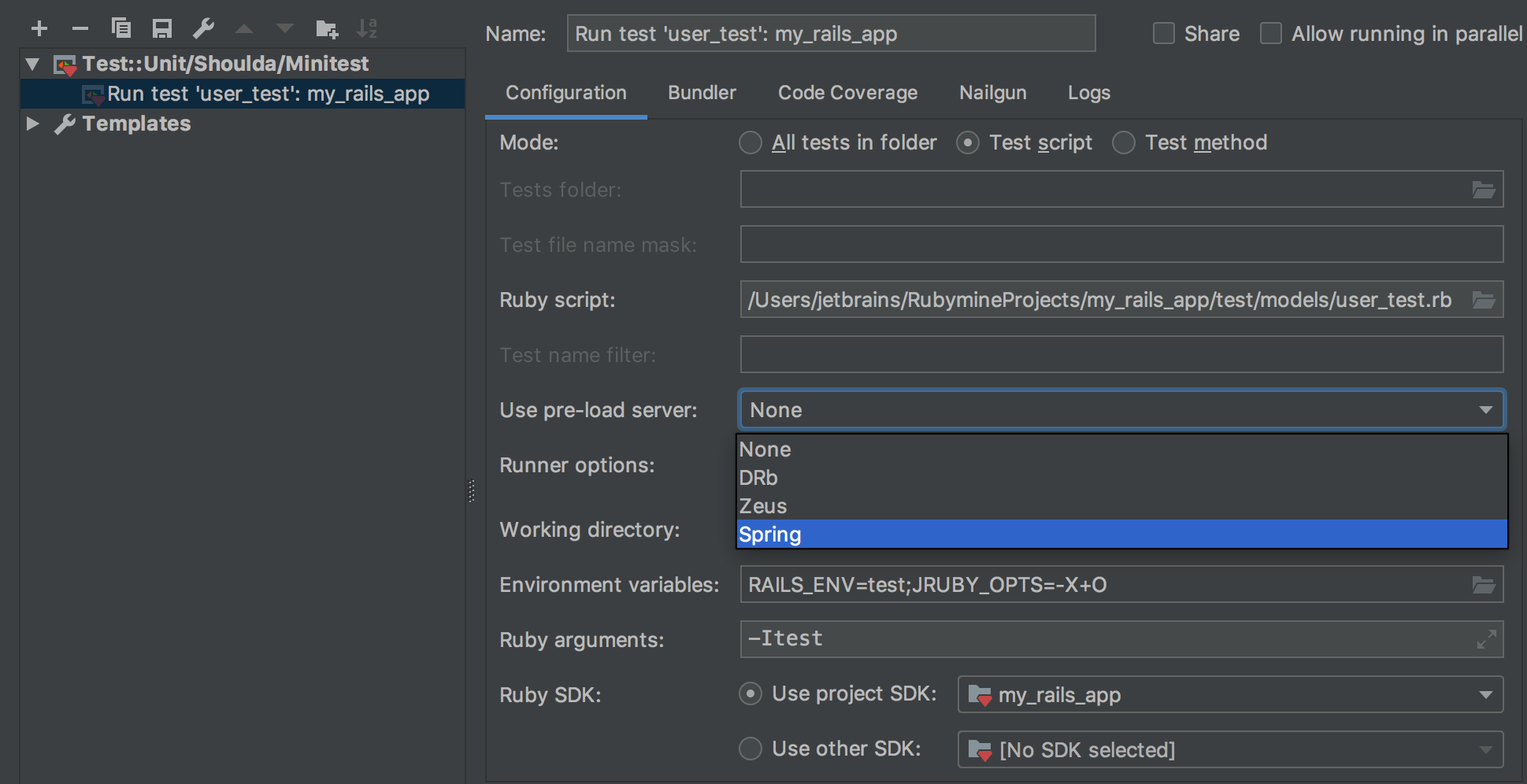Move configuration down arrow icon
The image size is (1527, 784).
(x=285, y=29)
